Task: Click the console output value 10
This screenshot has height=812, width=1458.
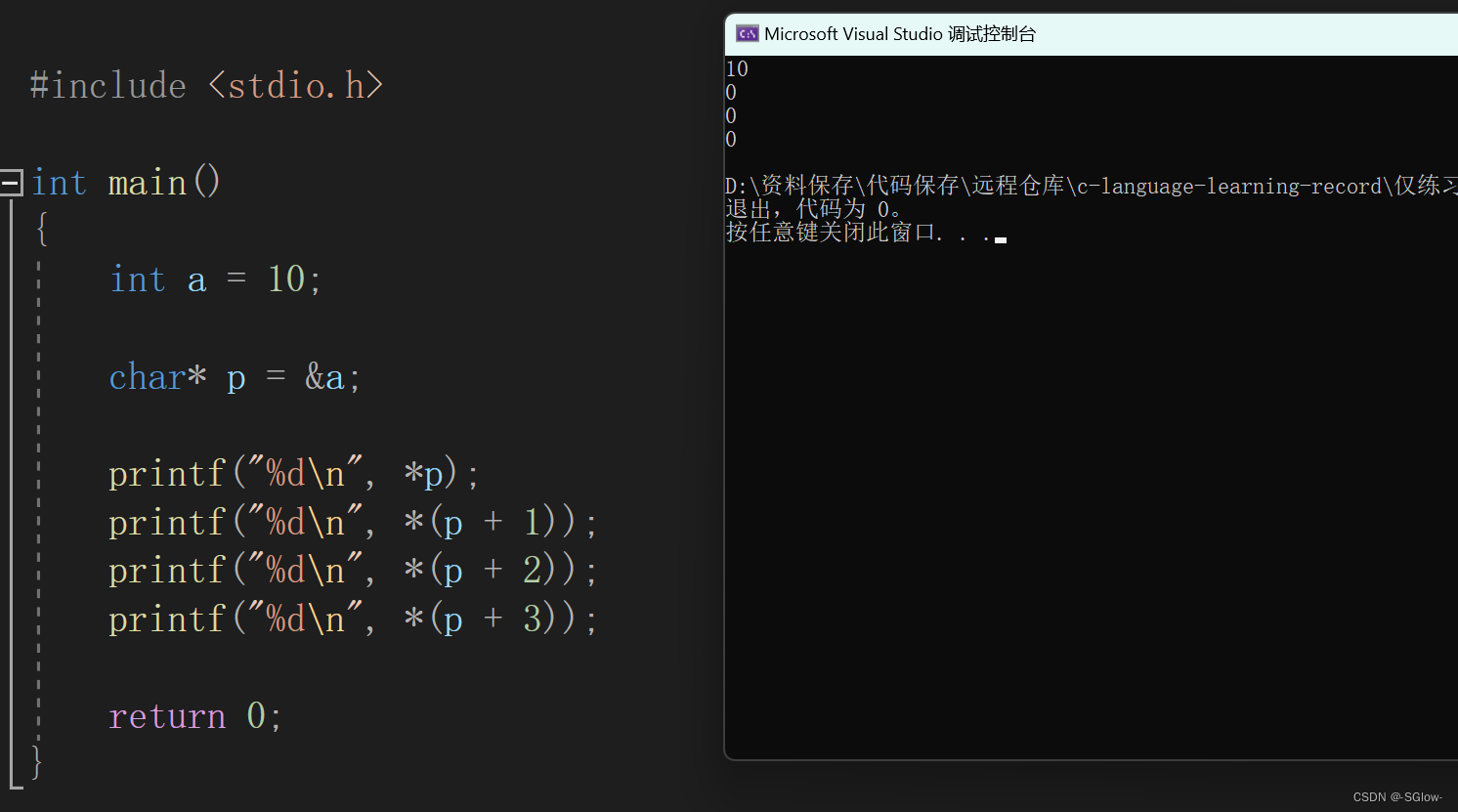Action: (737, 69)
